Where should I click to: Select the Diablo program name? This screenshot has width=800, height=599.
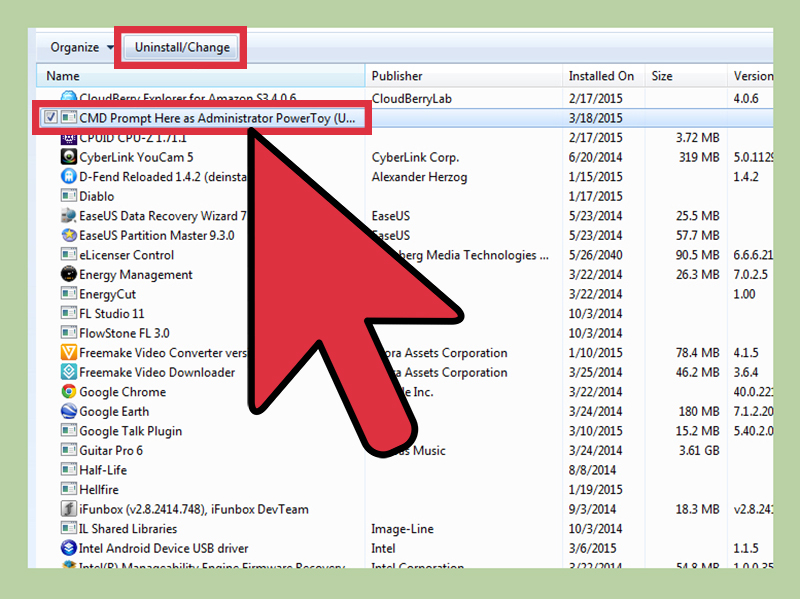coord(96,196)
